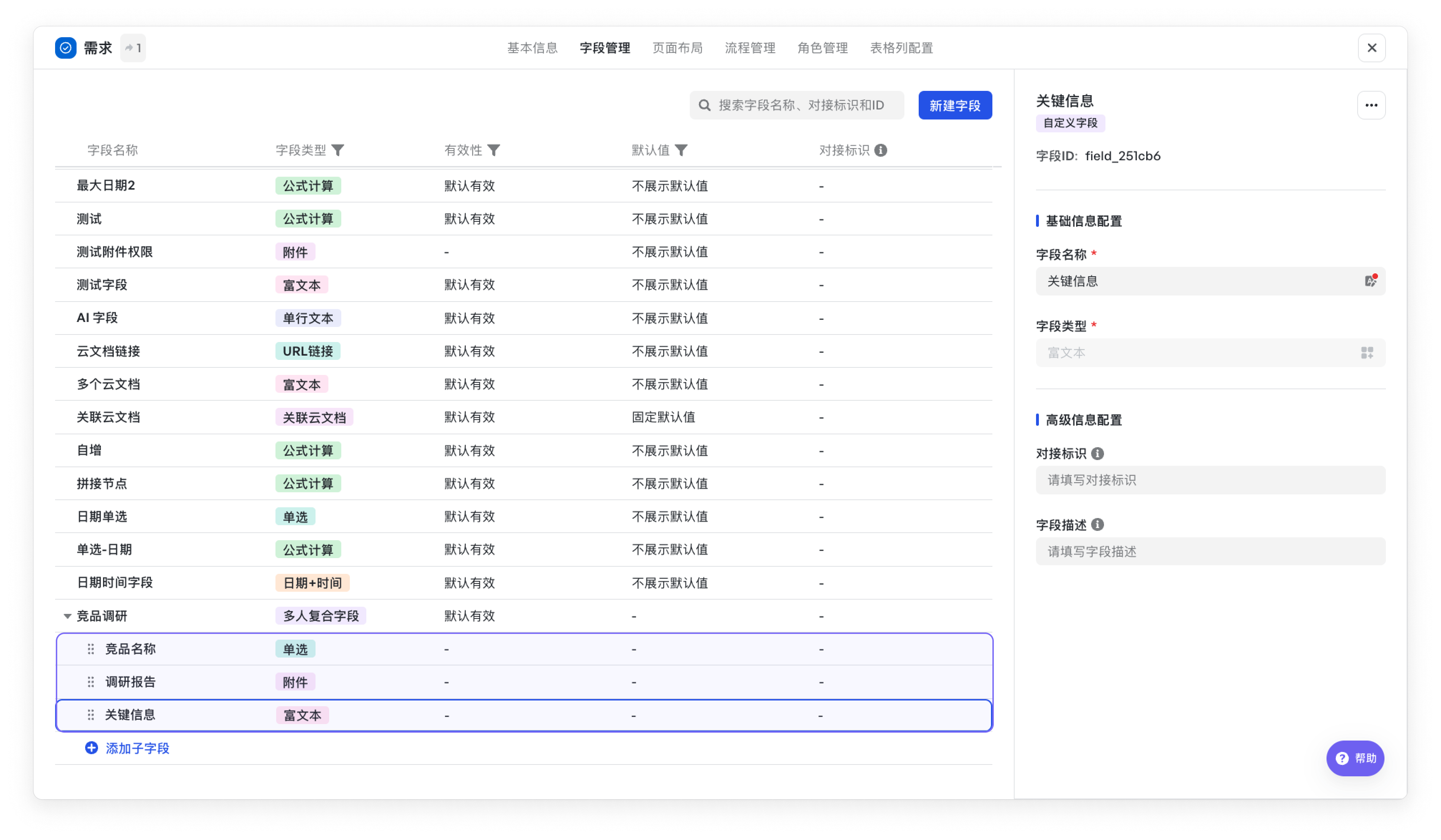Click the plus icon beside 添加子字段

pyautogui.click(x=92, y=748)
